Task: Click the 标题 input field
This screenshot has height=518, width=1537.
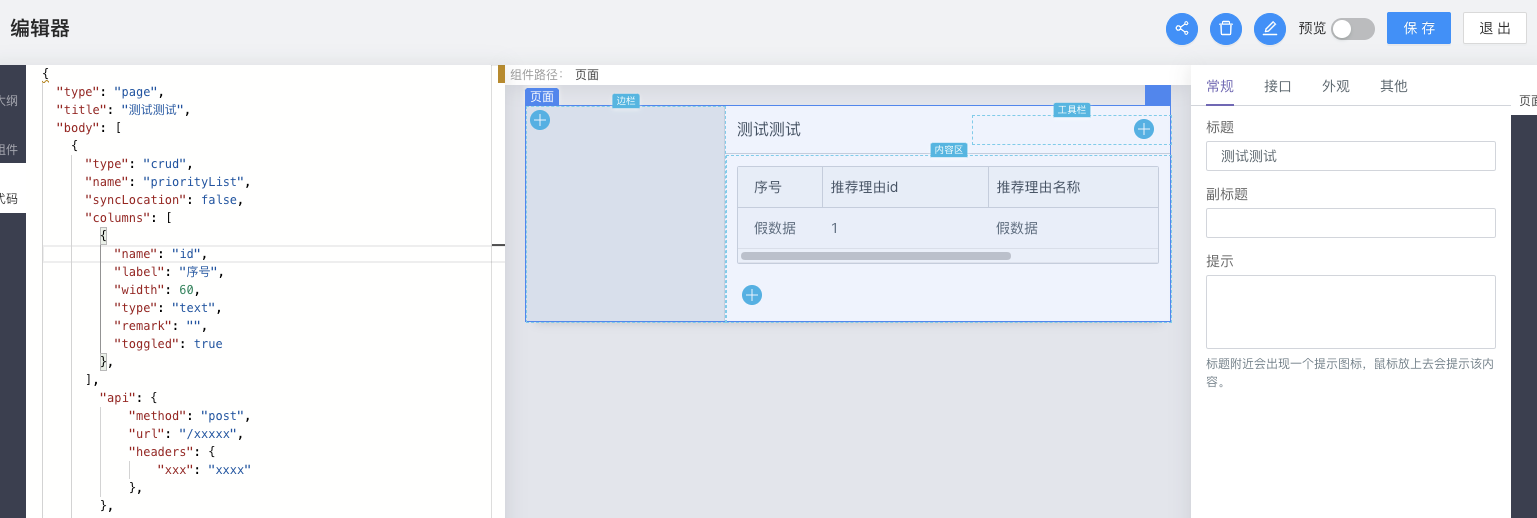Action: pos(1351,156)
